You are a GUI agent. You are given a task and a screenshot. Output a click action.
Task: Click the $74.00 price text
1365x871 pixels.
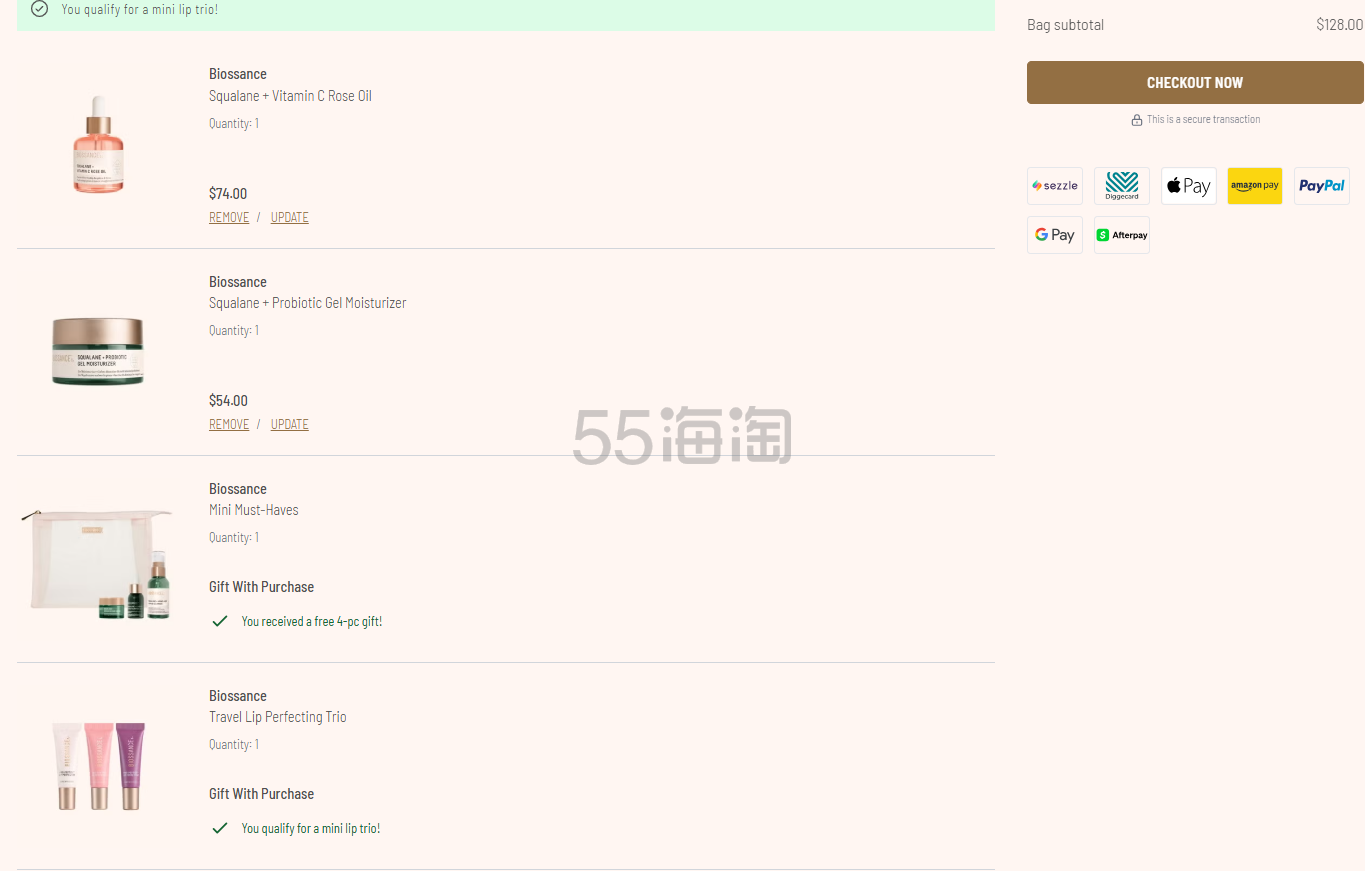pos(228,194)
